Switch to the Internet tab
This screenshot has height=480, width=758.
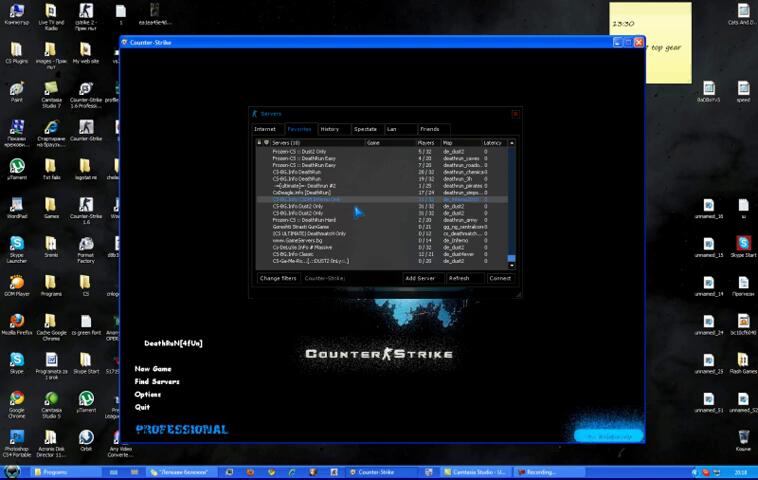coord(265,129)
